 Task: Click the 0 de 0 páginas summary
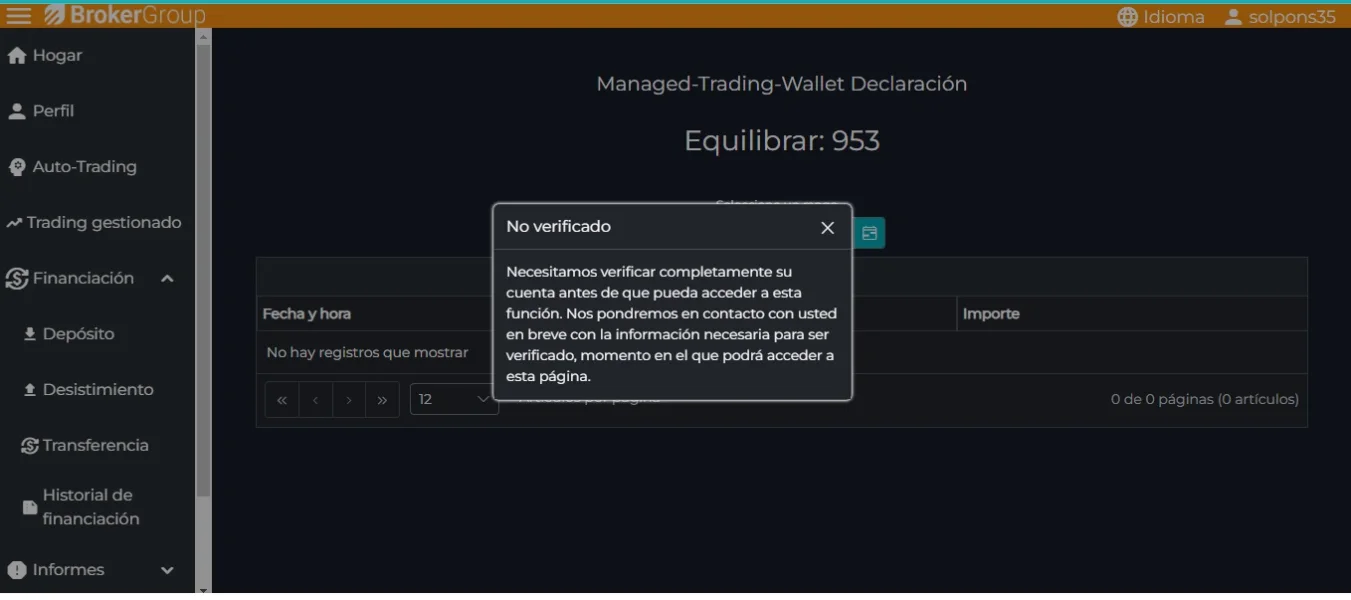[1205, 399]
